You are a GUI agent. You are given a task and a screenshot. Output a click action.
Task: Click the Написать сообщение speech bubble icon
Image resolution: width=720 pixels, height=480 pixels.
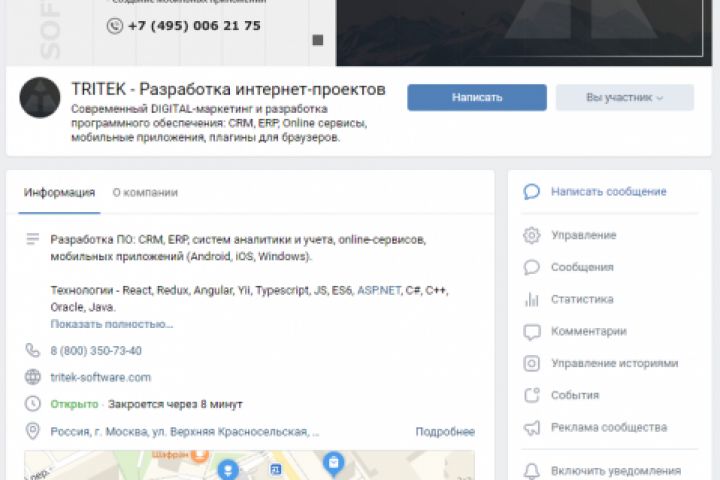[x=531, y=192]
